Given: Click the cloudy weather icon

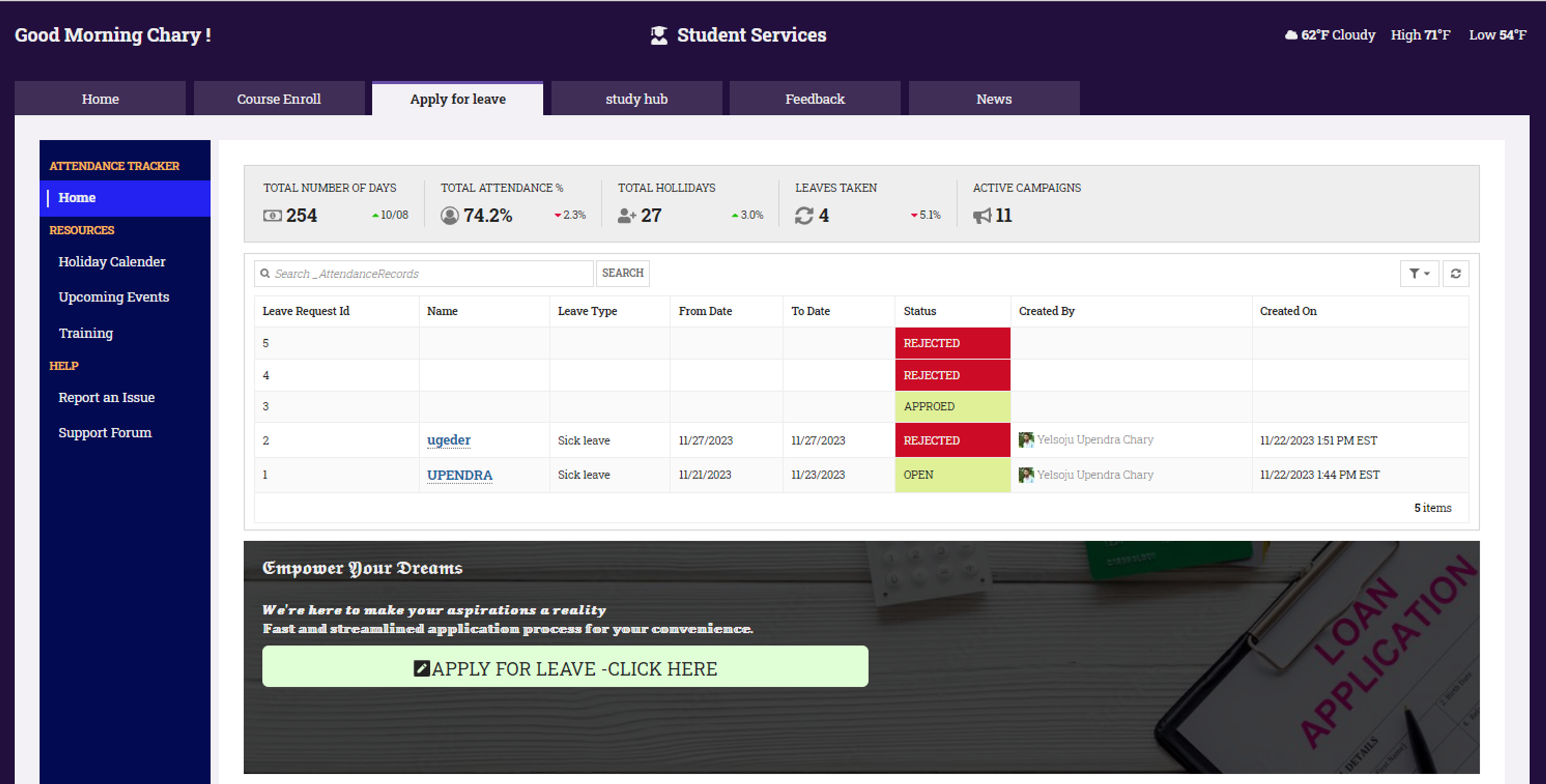Looking at the screenshot, I should click(x=1291, y=35).
